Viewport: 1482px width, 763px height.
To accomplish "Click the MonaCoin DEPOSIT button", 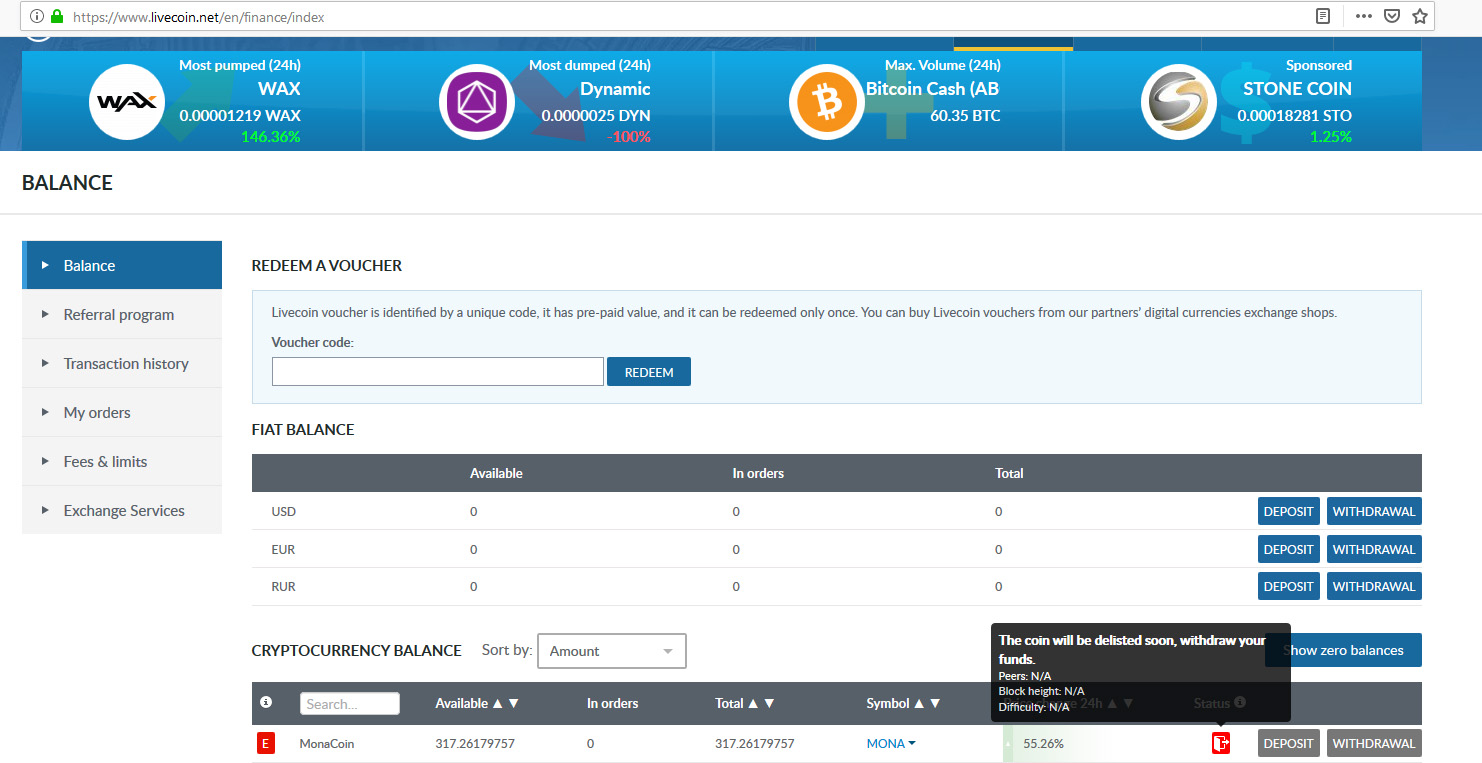I will coord(1288,743).
